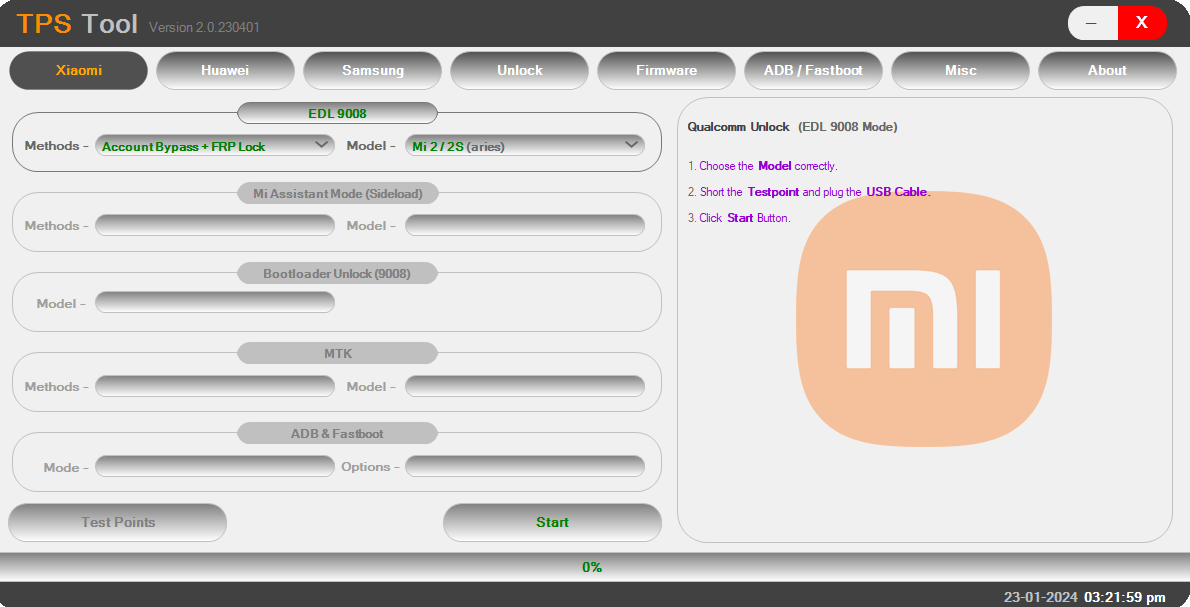Screen dimensions: 1190x607
Task: Close TPS Tool with red X
Action: [x=1142, y=22]
